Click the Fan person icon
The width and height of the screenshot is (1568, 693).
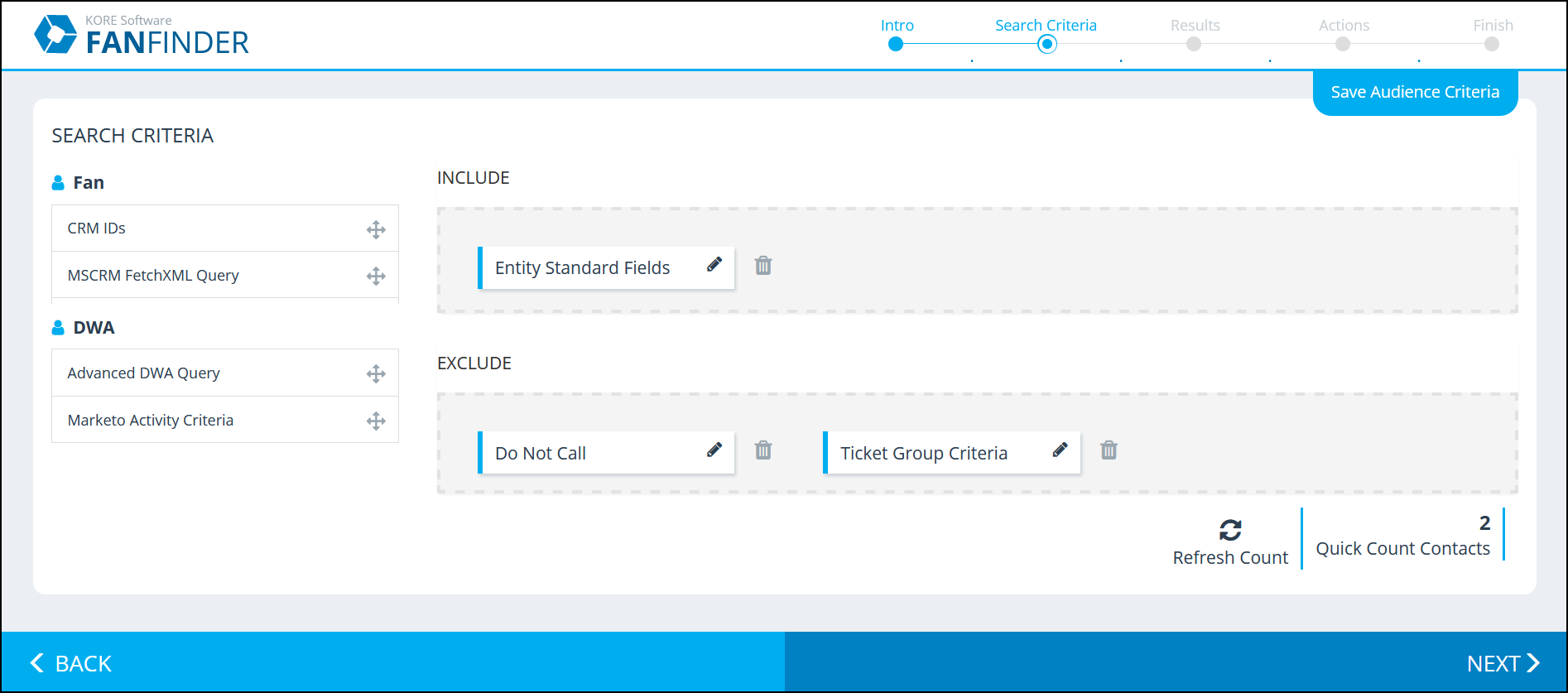(58, 182)
